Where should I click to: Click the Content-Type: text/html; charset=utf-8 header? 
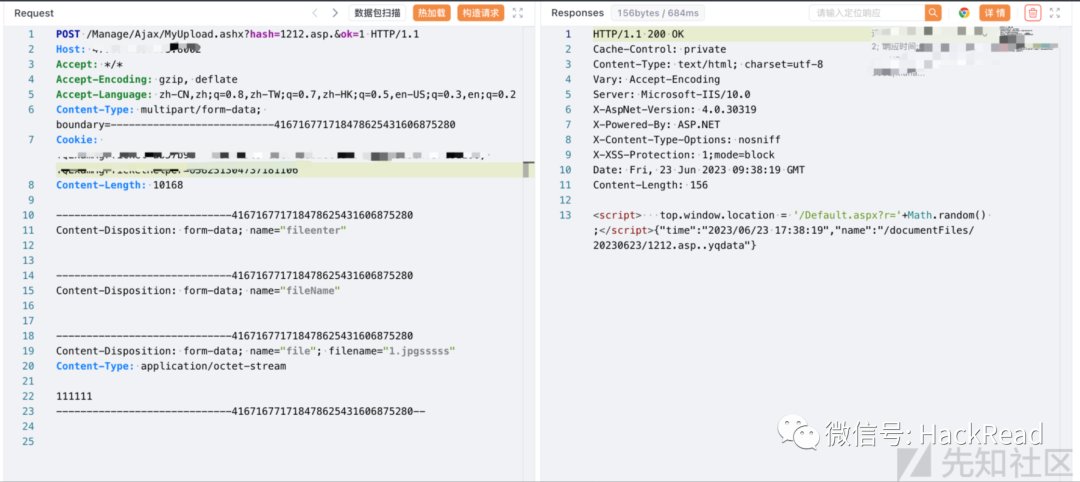[707, 64]
